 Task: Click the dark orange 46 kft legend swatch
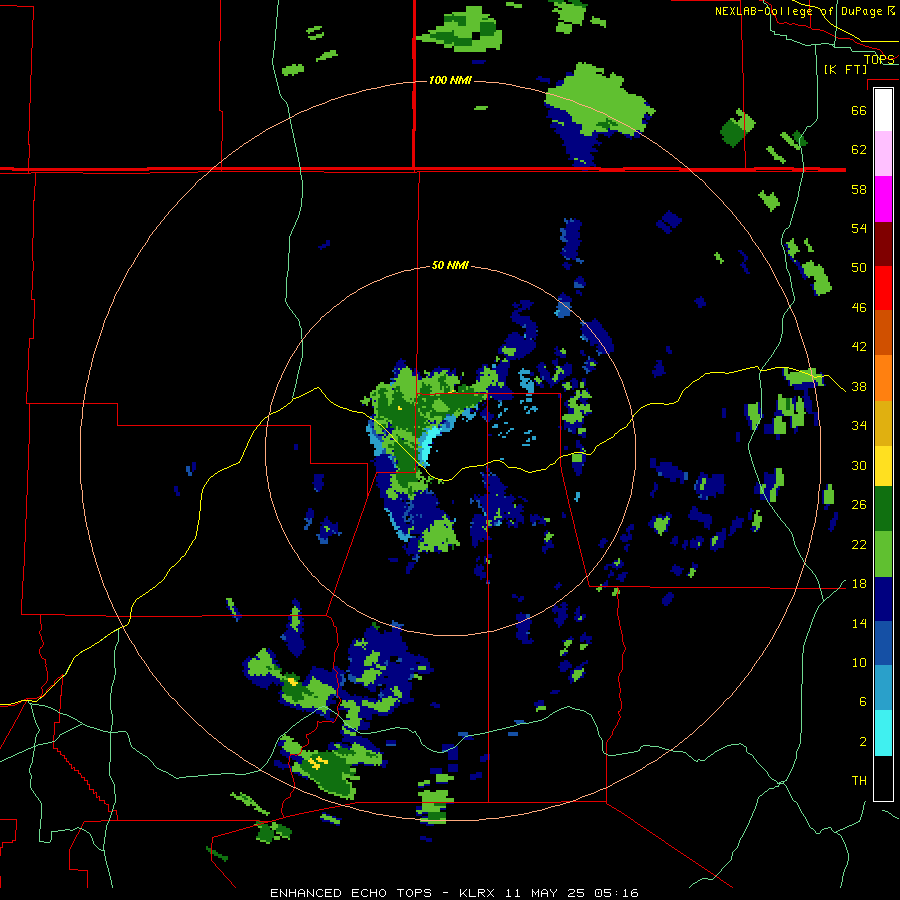click(883, 332)
